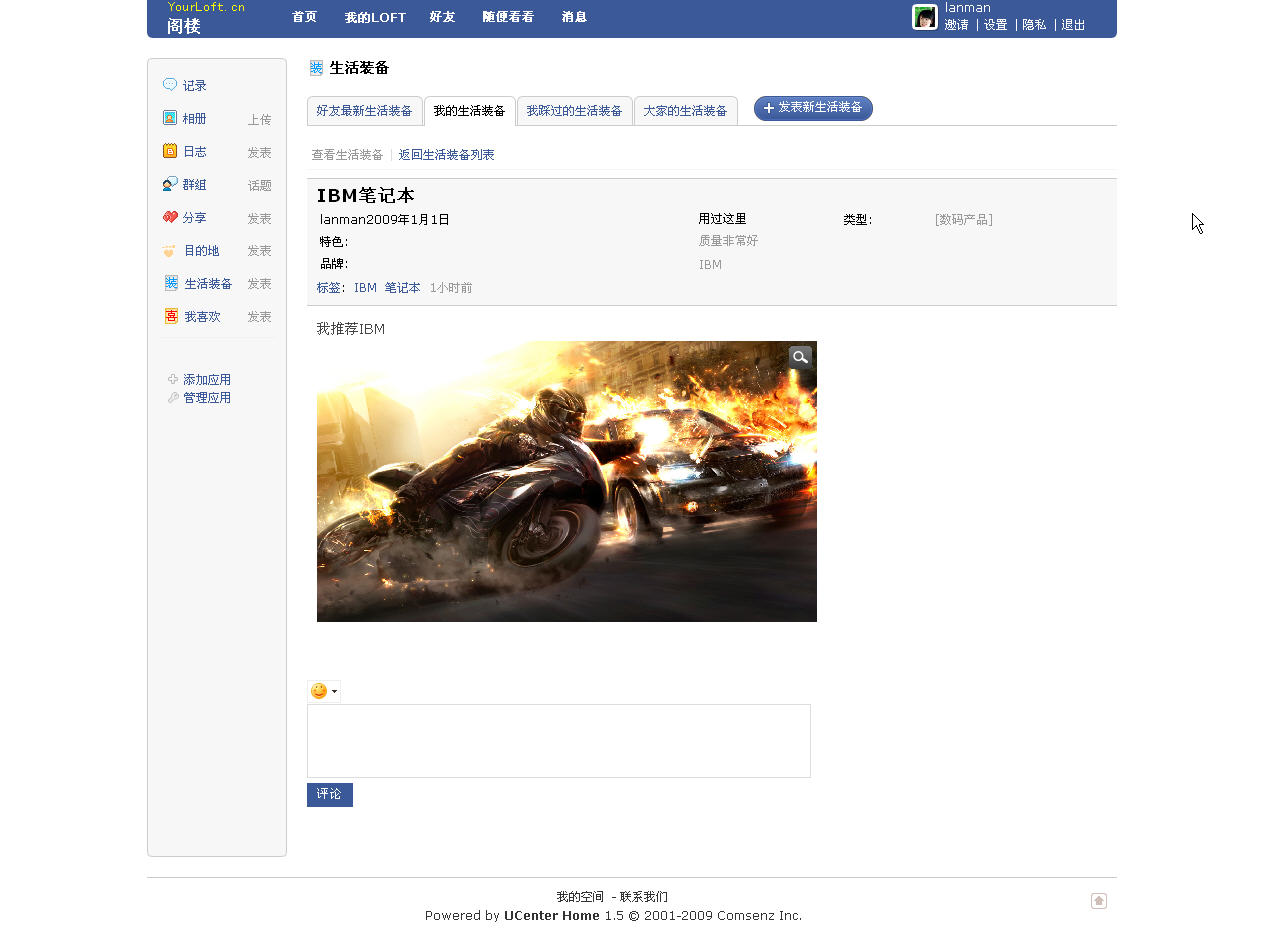The width and height of the screenshot is (1264, 932).
Task: Click 退出 to log out
Action: pos(1073,25)
